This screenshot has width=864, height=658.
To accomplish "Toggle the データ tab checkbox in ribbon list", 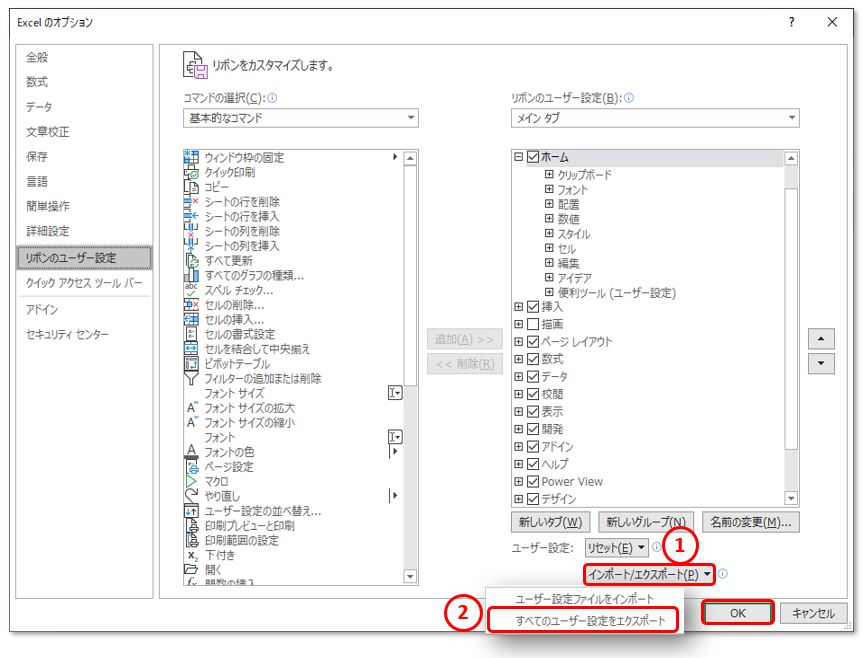I will pyautogui.click(x=533, y=376).
